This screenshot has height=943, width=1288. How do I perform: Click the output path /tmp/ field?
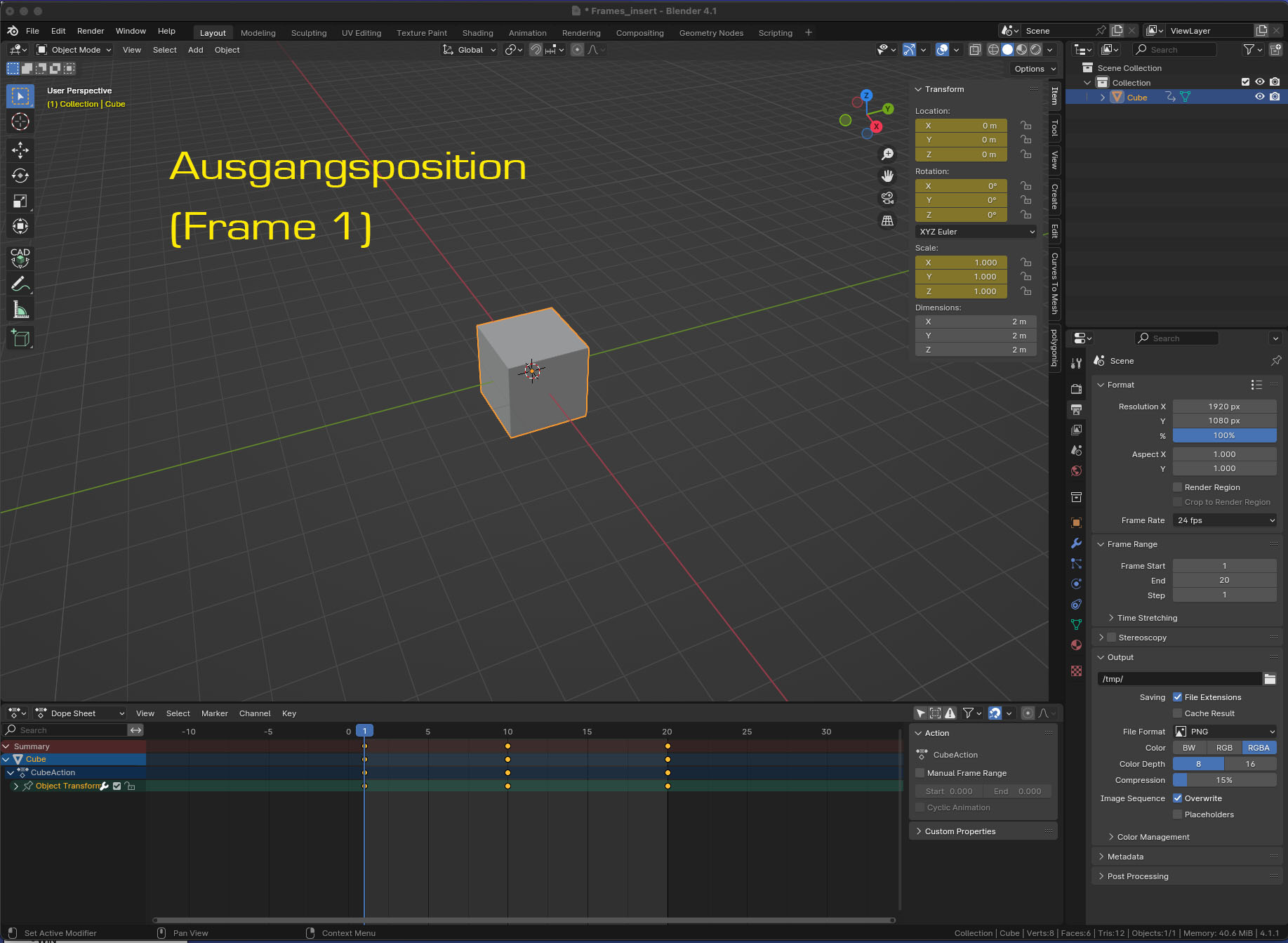click(x=1179, y=679)
